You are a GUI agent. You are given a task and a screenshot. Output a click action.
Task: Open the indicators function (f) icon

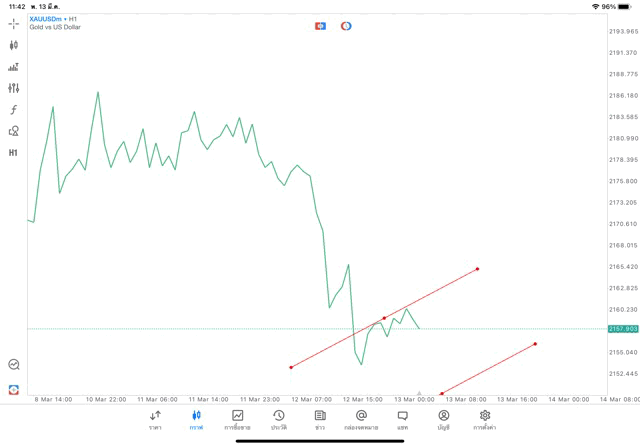click(x=13, y=109)
